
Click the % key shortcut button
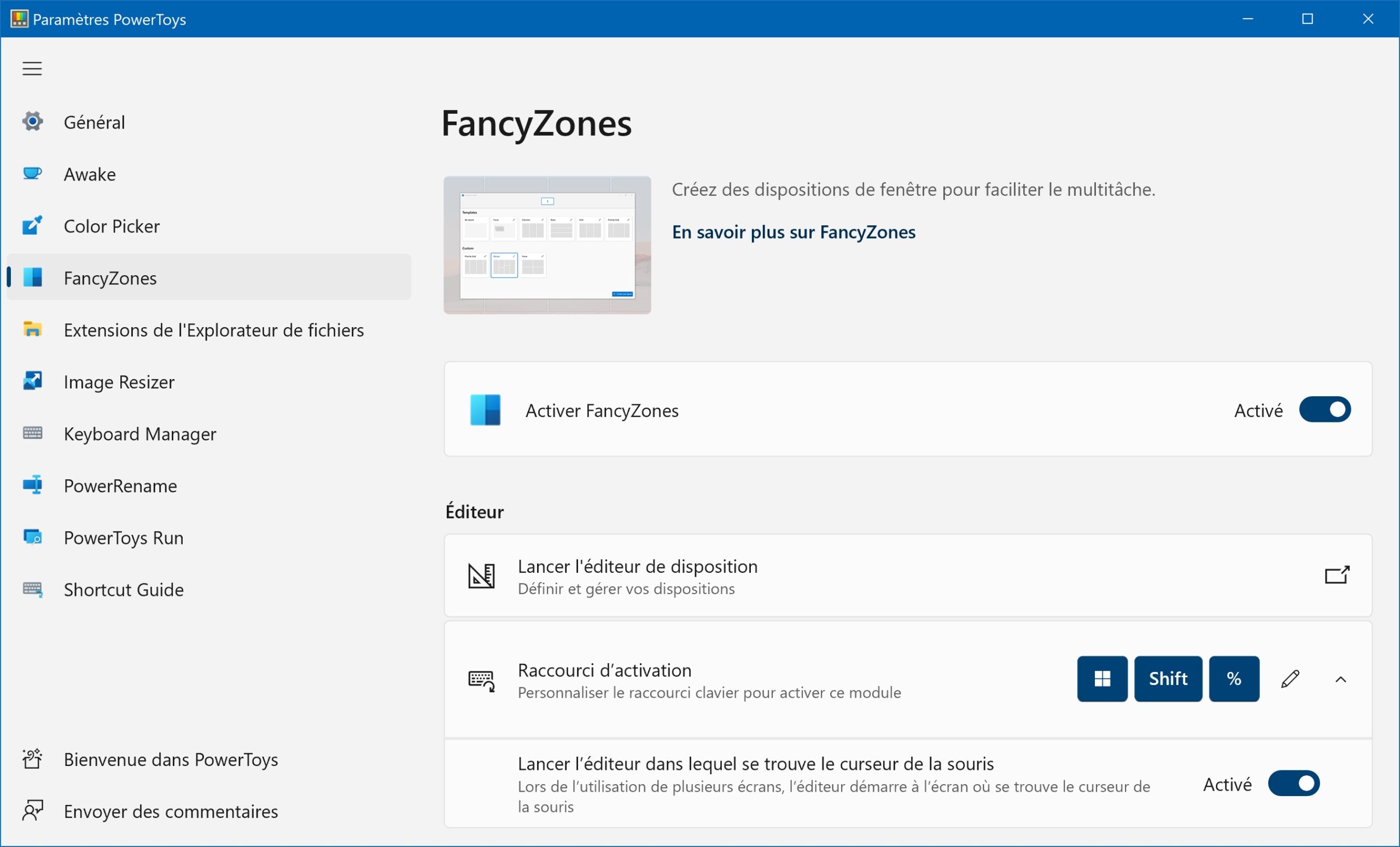click(x=1234, y=678)
